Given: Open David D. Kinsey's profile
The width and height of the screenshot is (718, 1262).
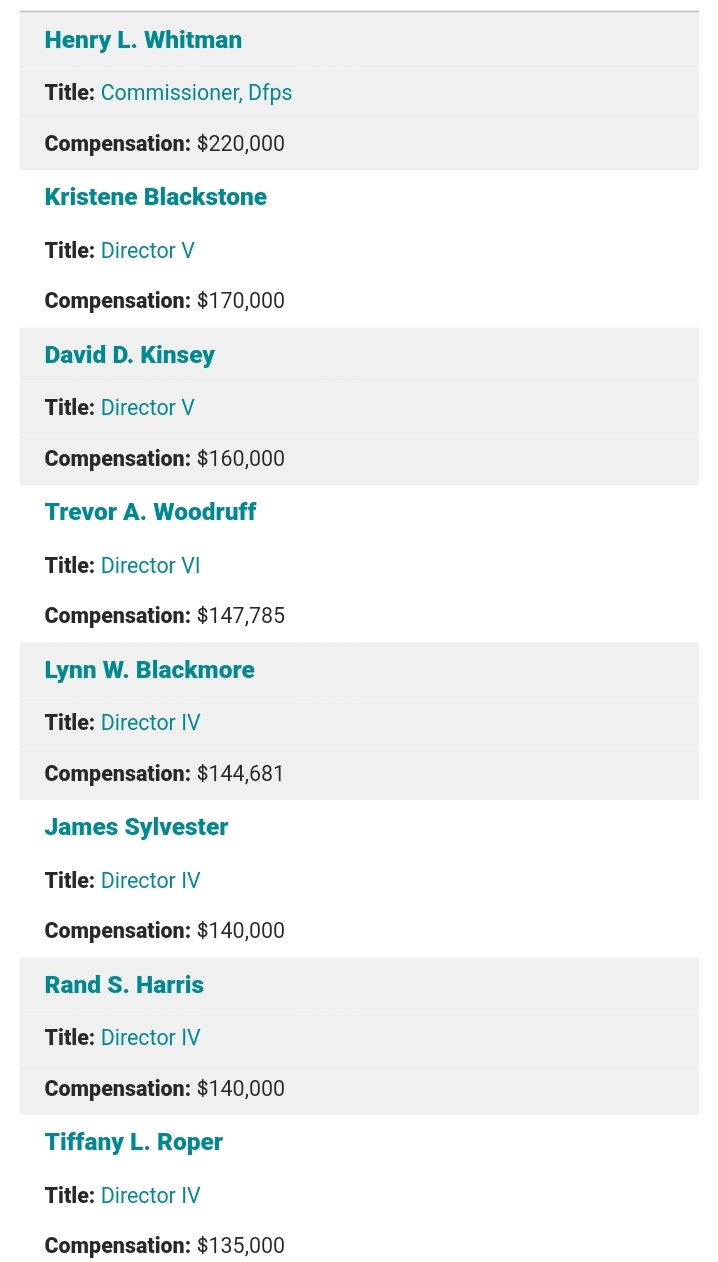Looking at the screenshot, I should tap(129, 355).
